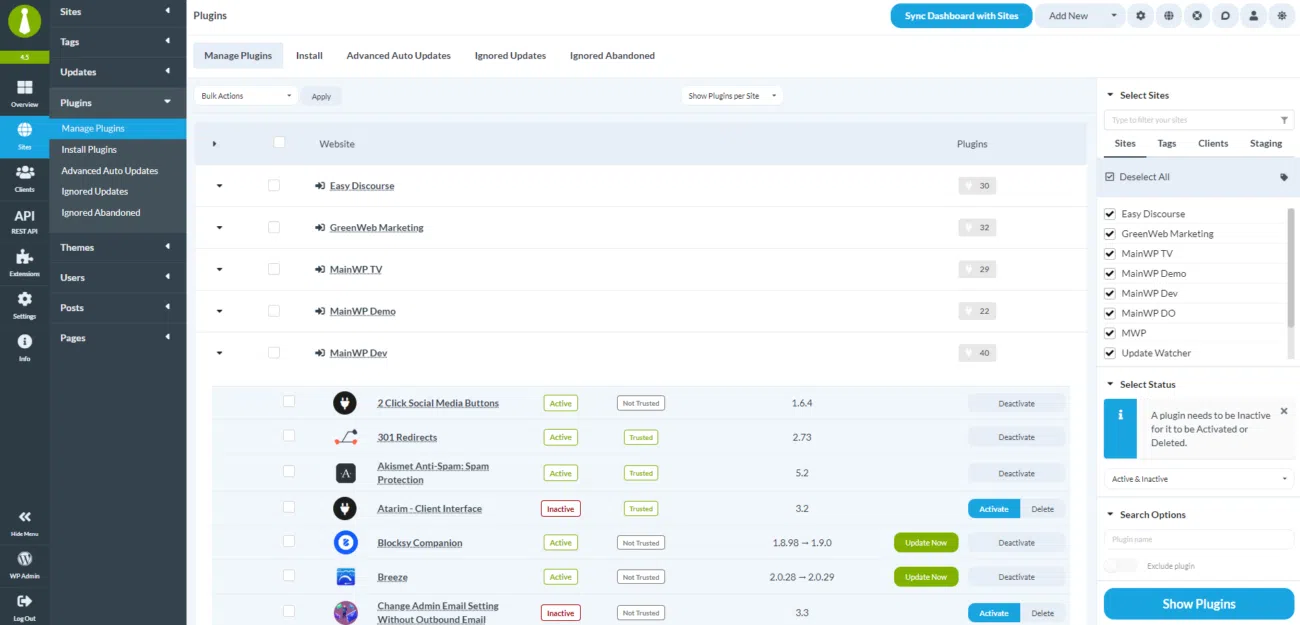1300x625 pixels.
Task: Uncheck MainWP DO in Select Sites
Action: pos(1110,313)
